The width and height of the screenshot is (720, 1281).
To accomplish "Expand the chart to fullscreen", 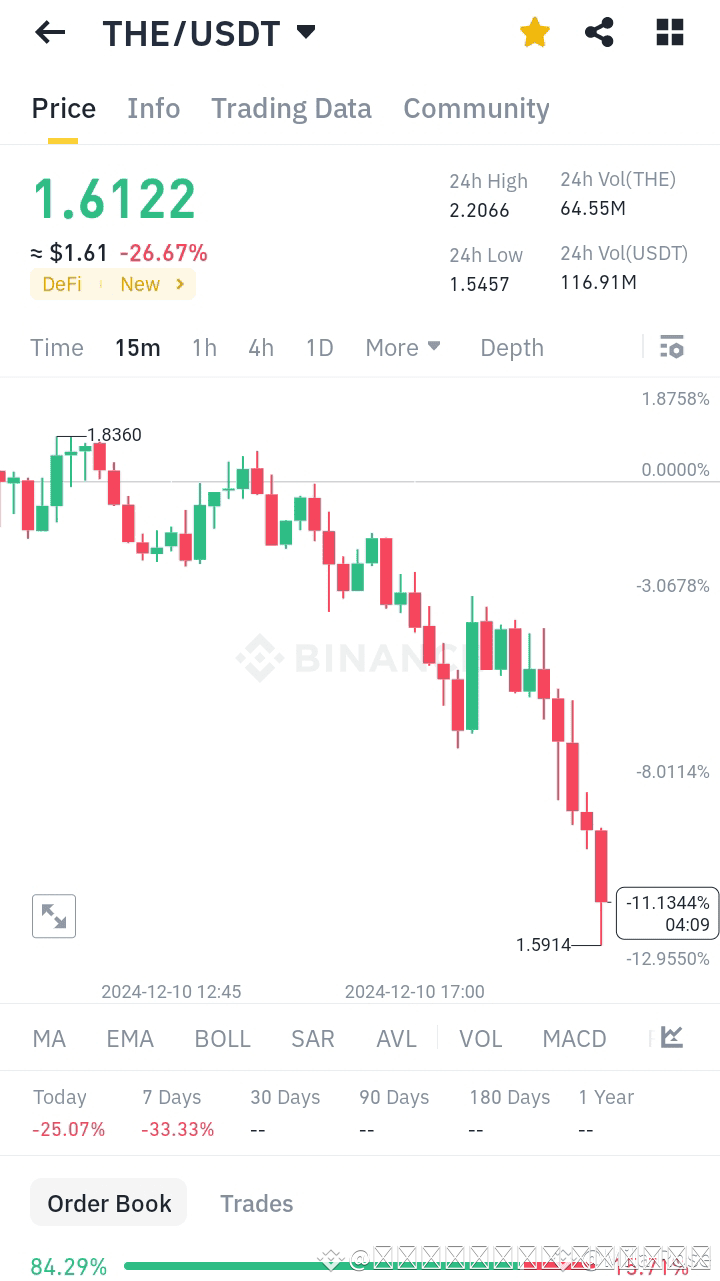I will pyautogui.click(x=53, y=915).
